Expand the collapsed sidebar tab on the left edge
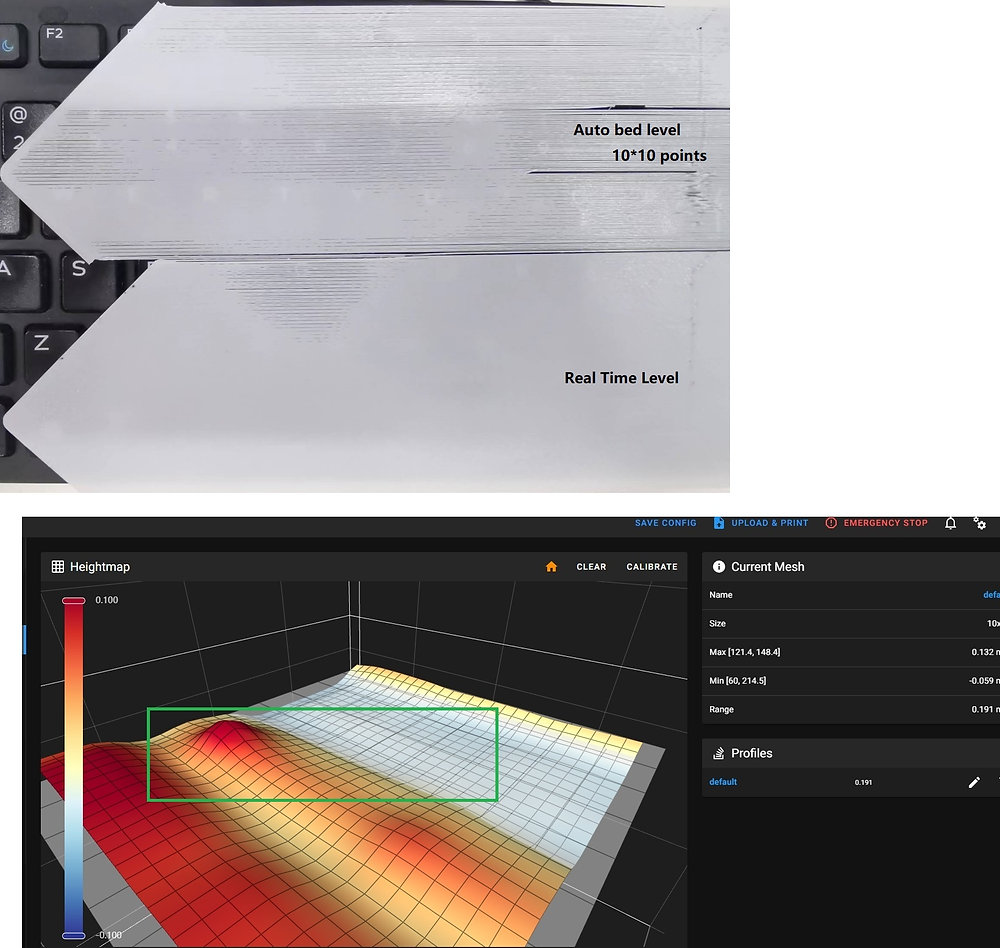 (x=25, y=640)
